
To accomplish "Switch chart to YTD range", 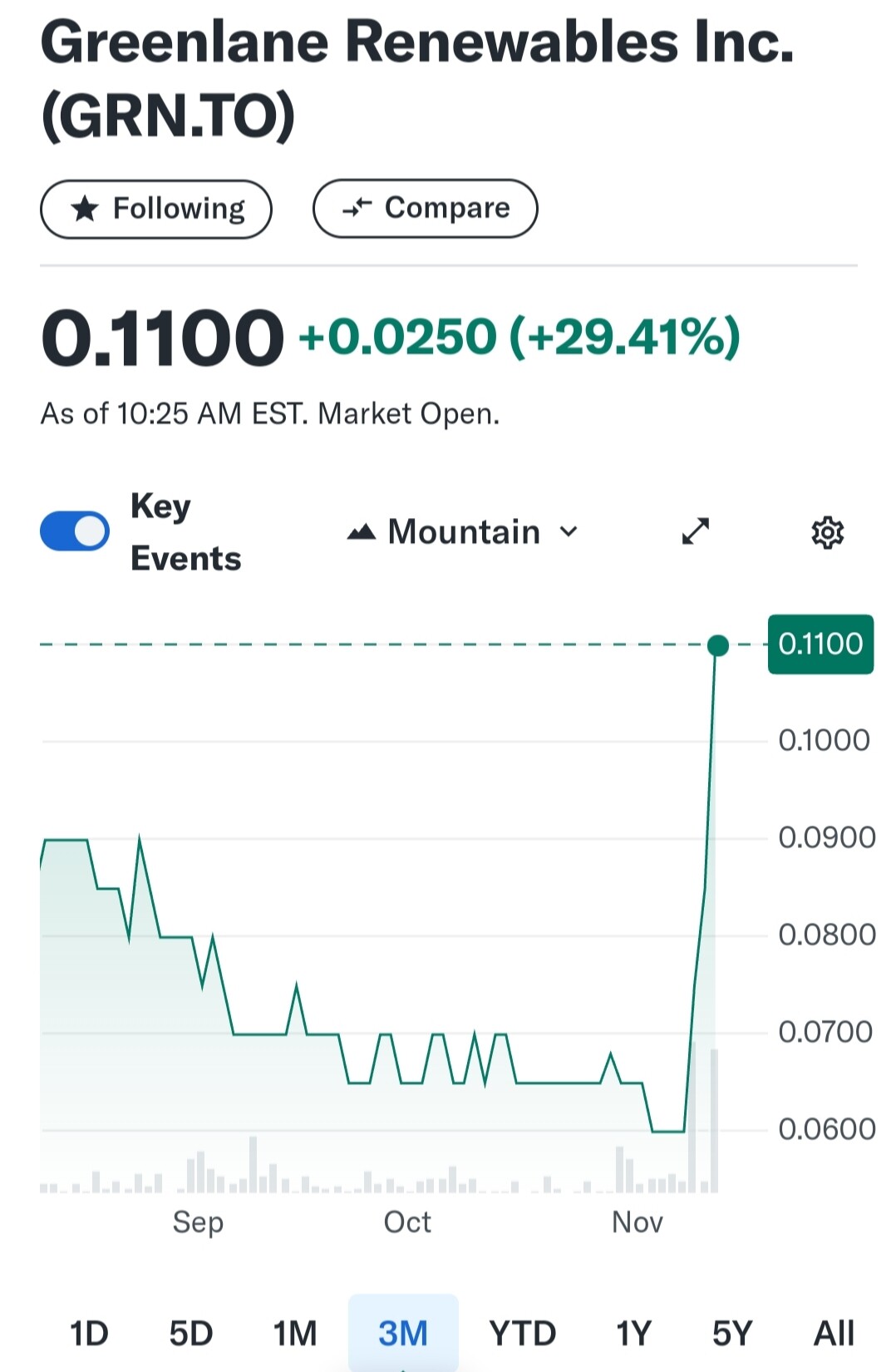I will click(x=522, y=1333).
